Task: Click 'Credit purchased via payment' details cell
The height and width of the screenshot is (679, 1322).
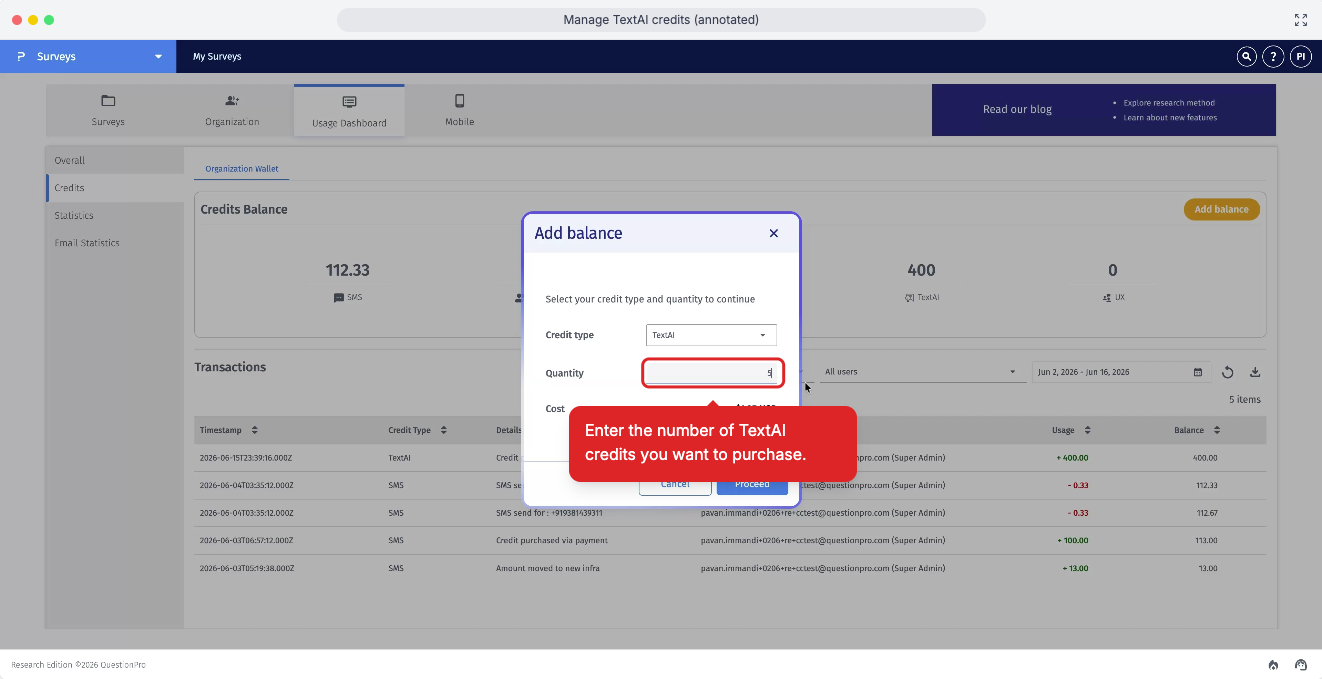Action: (552, 540)
